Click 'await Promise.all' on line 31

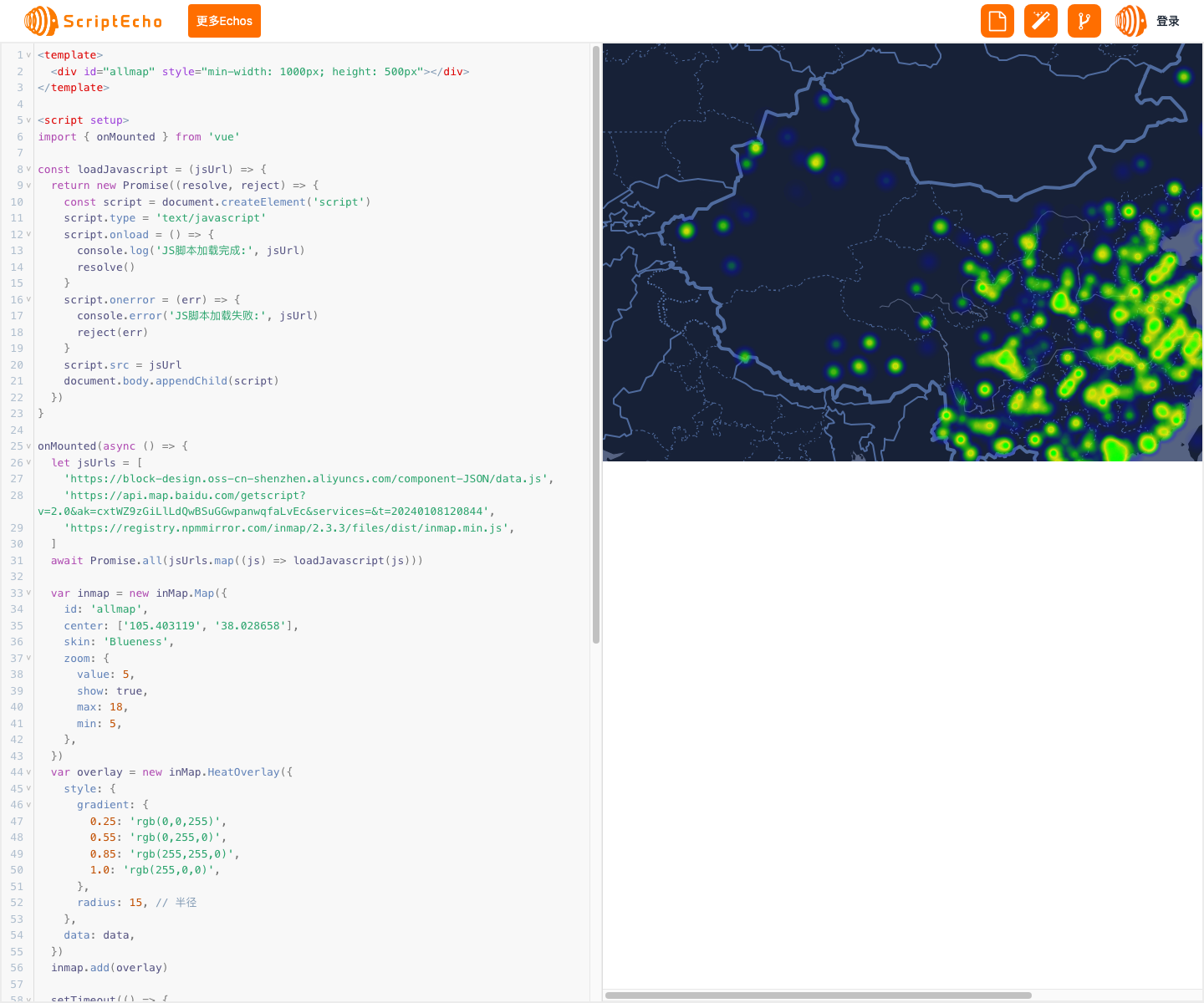[x=106, y=561]
